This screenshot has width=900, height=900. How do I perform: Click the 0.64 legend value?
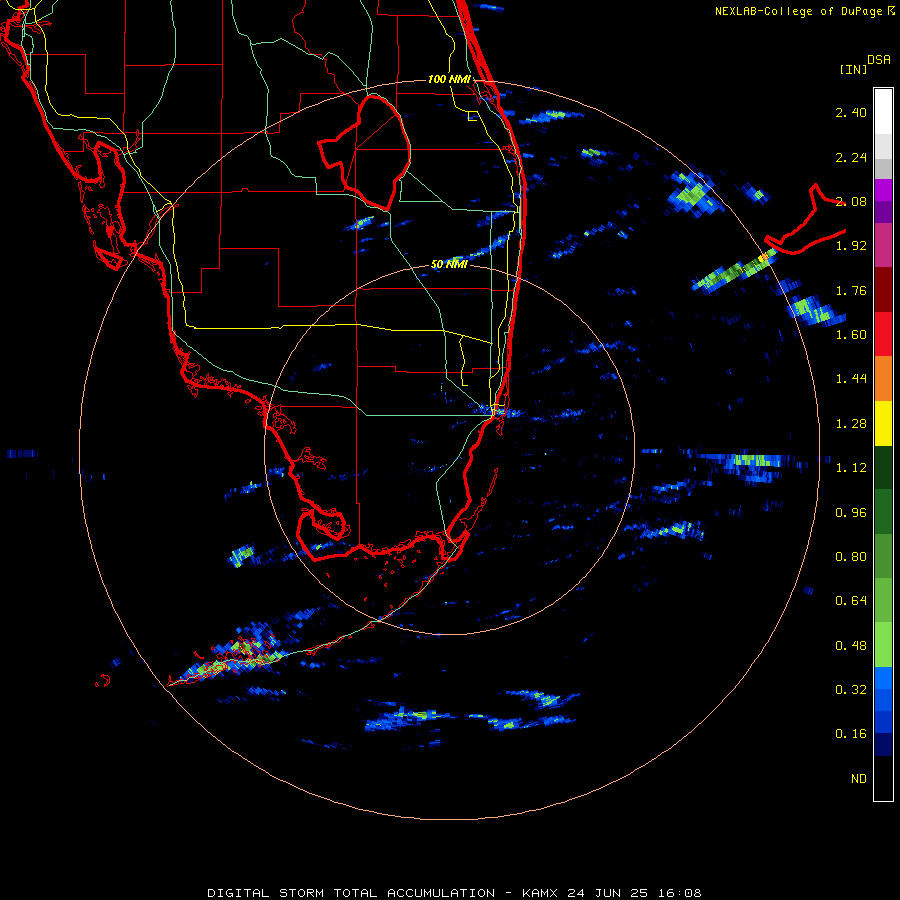(x=851, y=601)
